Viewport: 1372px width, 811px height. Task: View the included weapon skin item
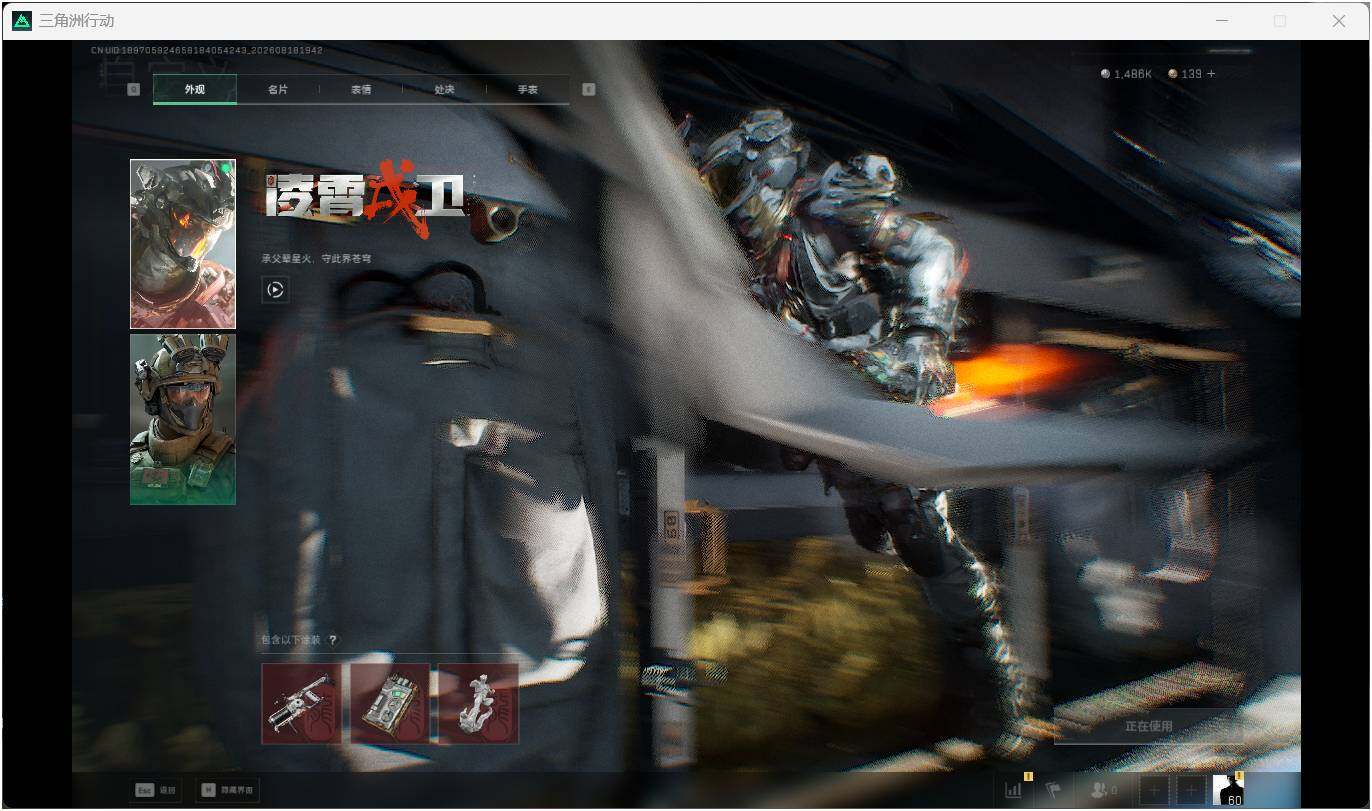301,703
